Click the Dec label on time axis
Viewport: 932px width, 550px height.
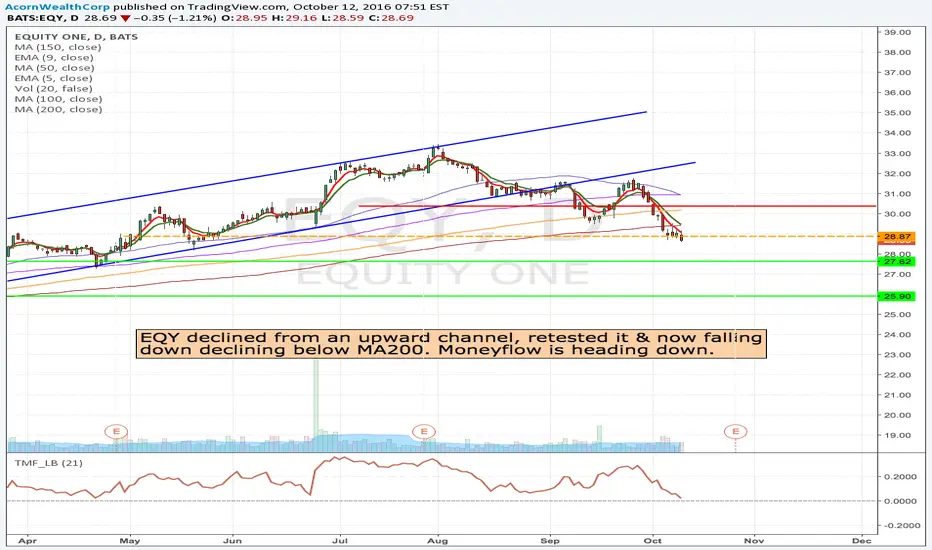coord(862,540)
